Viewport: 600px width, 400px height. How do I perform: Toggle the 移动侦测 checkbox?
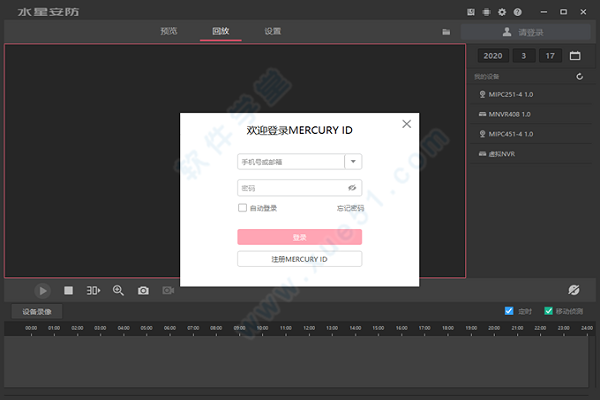[548, 311]
